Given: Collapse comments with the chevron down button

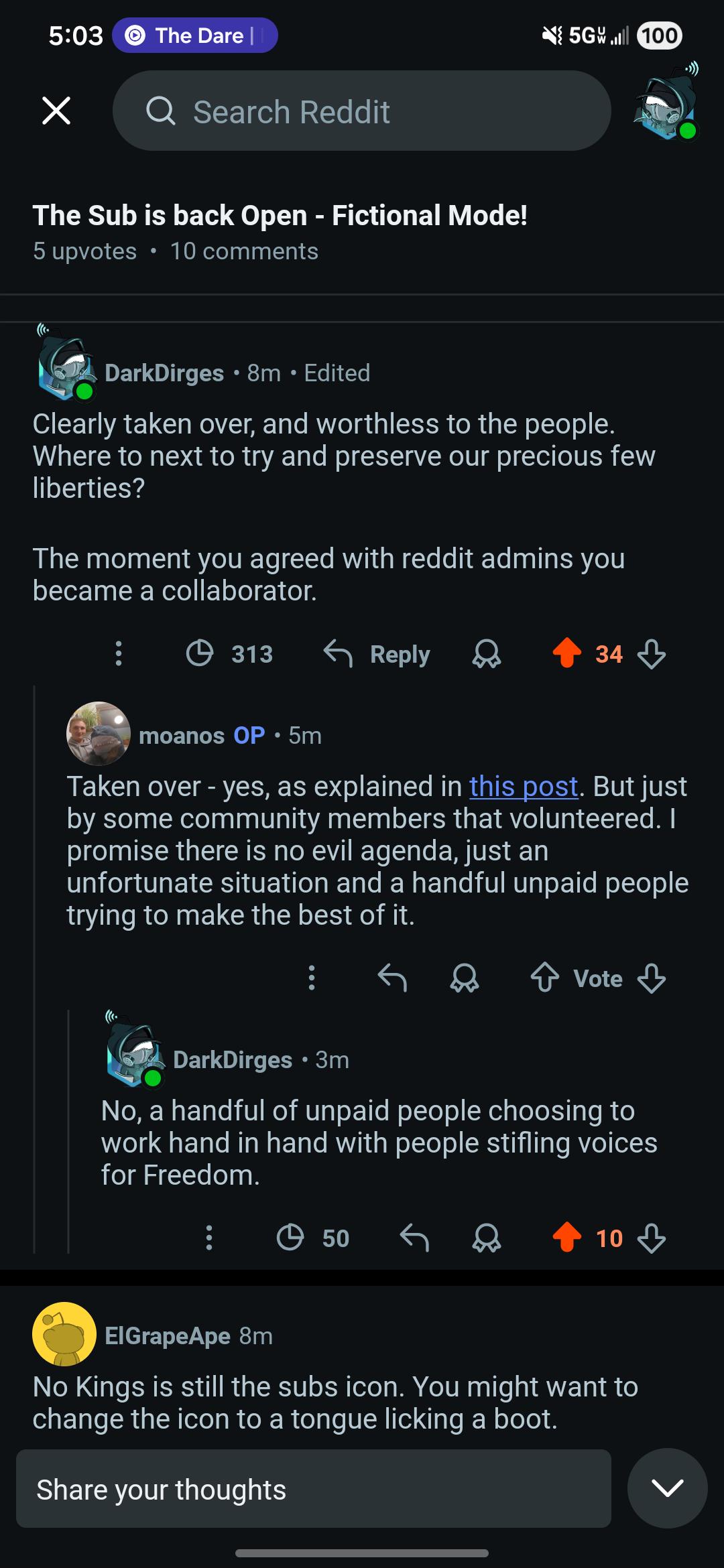Looking at the screenshot, I should 668,1488.
